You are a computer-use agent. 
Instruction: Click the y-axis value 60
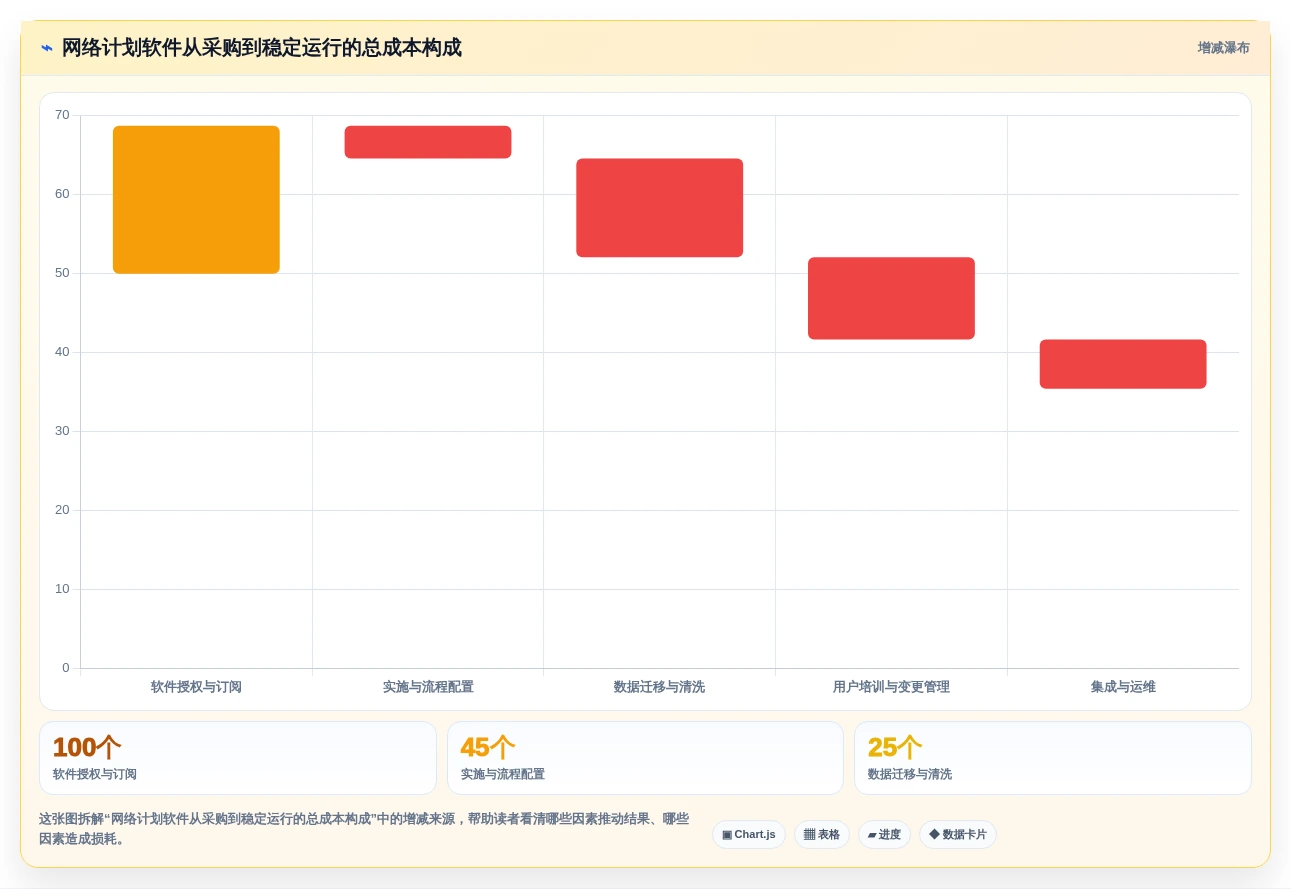coord(62,194)
